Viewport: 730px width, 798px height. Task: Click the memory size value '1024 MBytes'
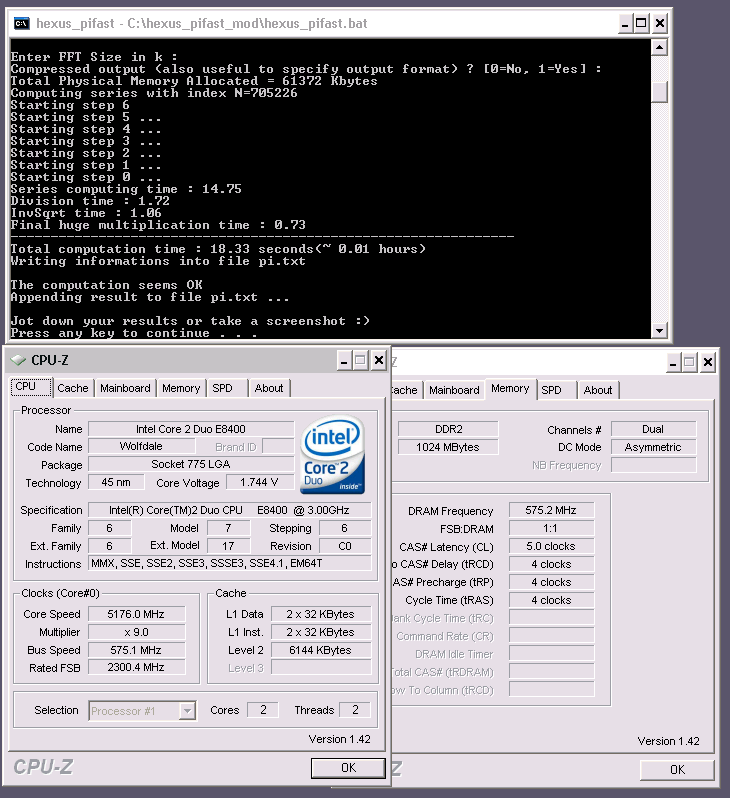448,447
